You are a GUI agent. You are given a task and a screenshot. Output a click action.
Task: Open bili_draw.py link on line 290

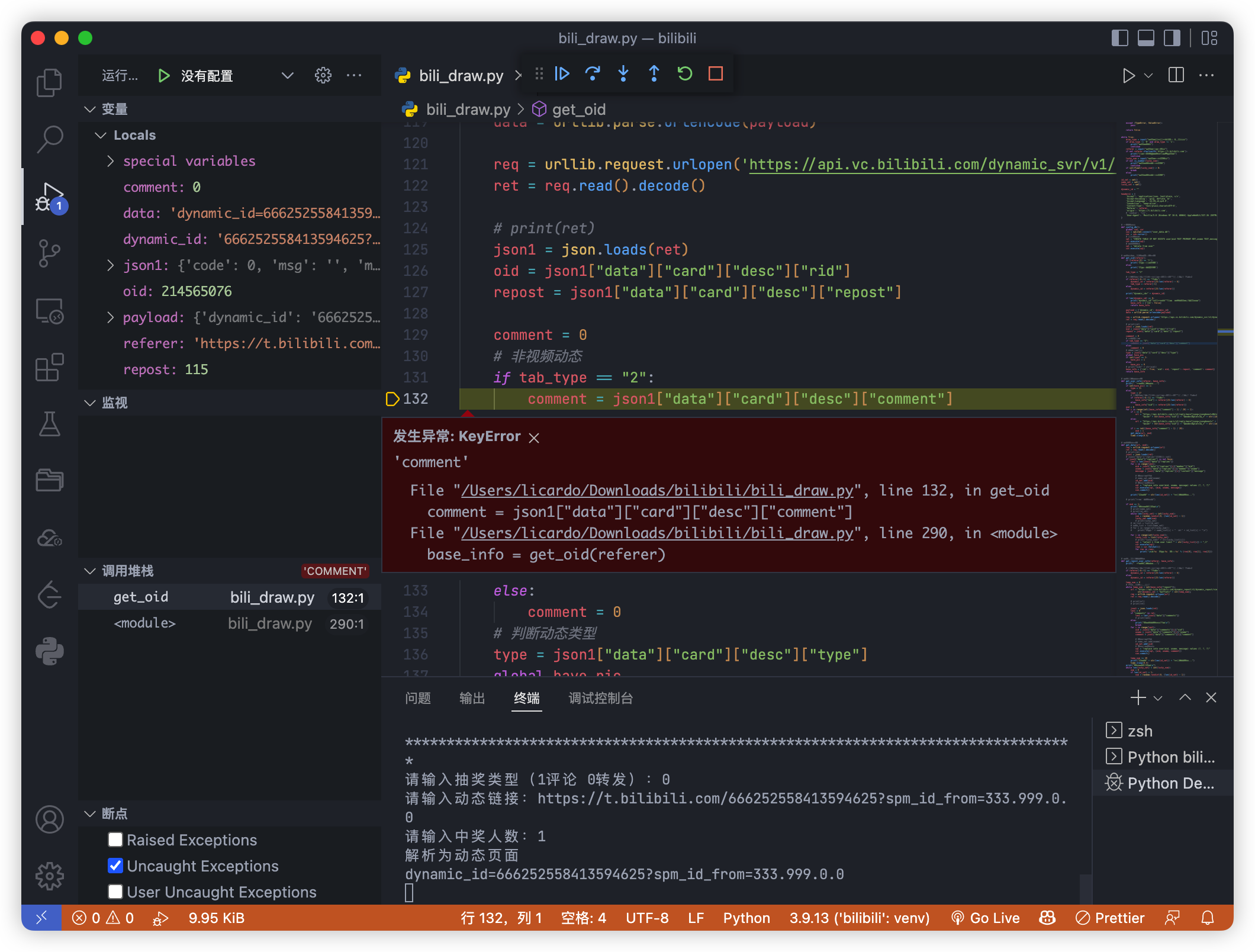(657, 533)
